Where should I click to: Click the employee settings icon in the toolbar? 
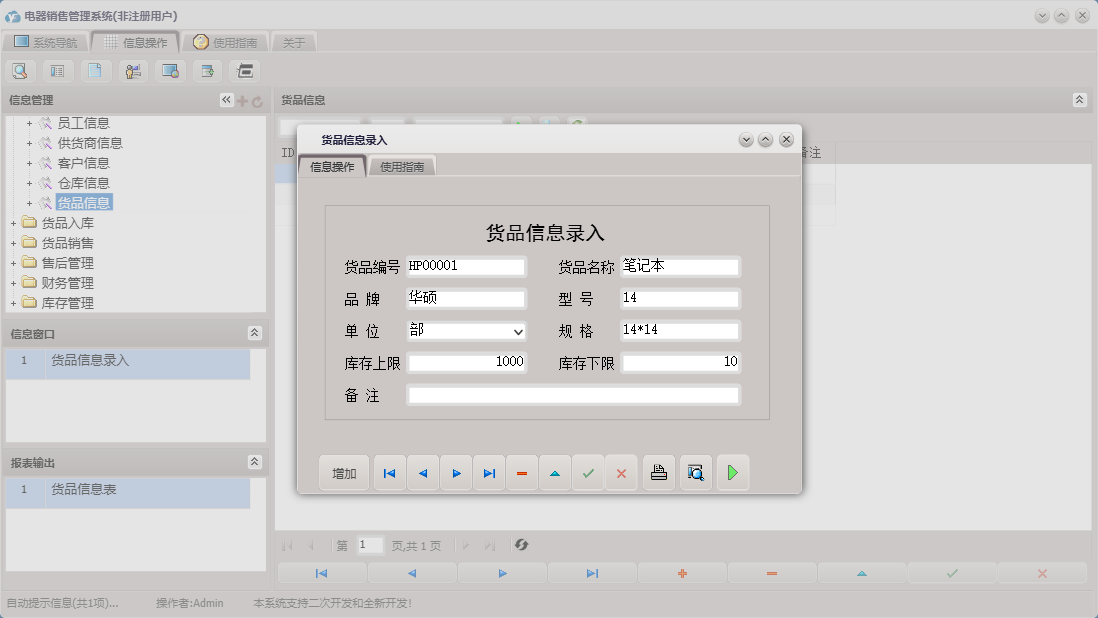132,70
